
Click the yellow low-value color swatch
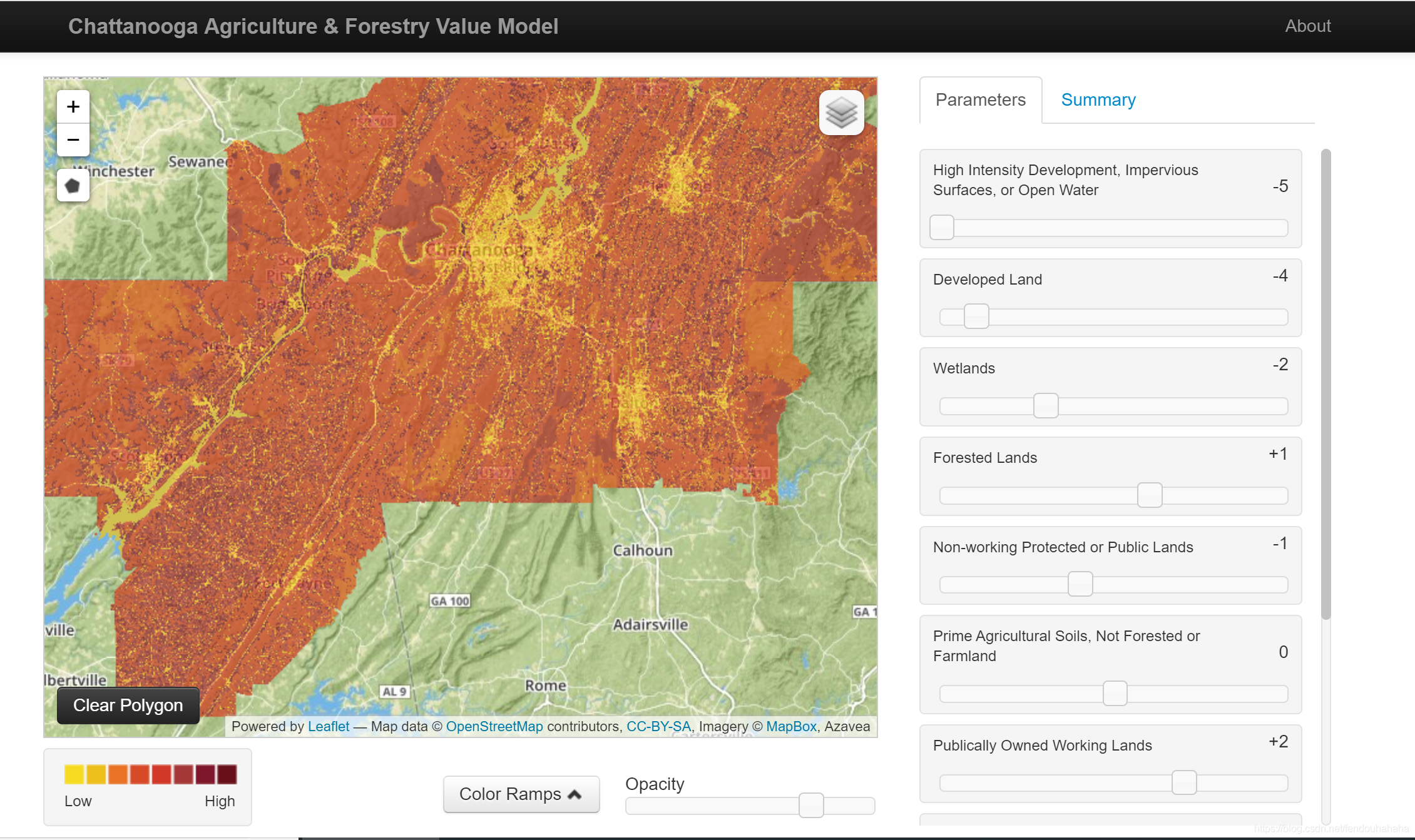[x=74, y=774]
